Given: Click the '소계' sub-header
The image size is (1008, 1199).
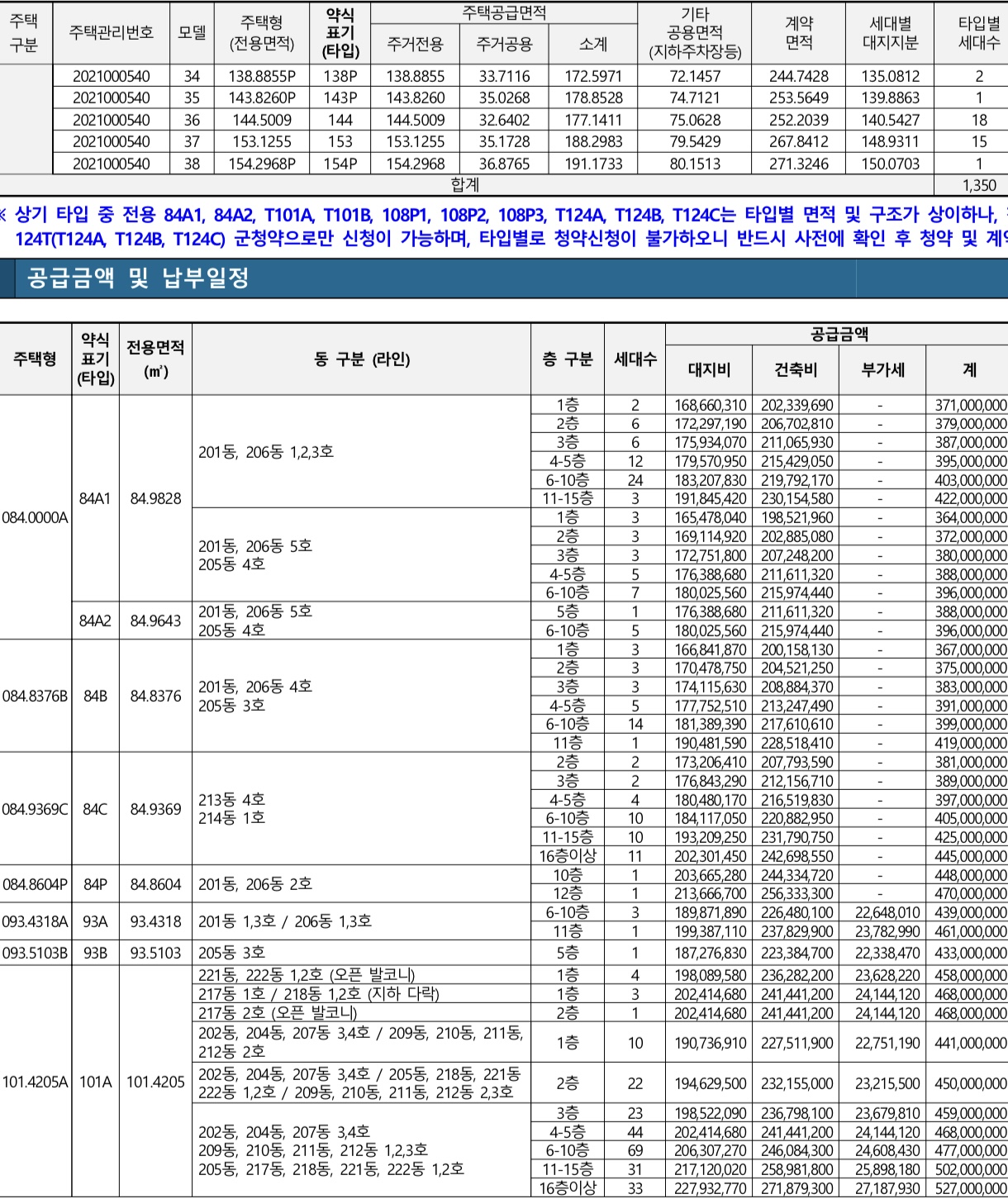Looking at the screenshot, I should pos(593,44).
